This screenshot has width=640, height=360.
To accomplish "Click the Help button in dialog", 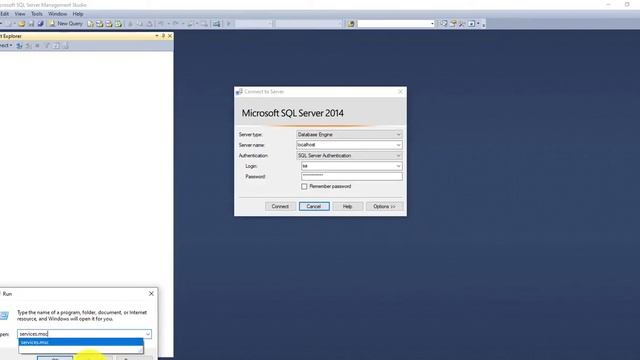I will click(347, 207).
